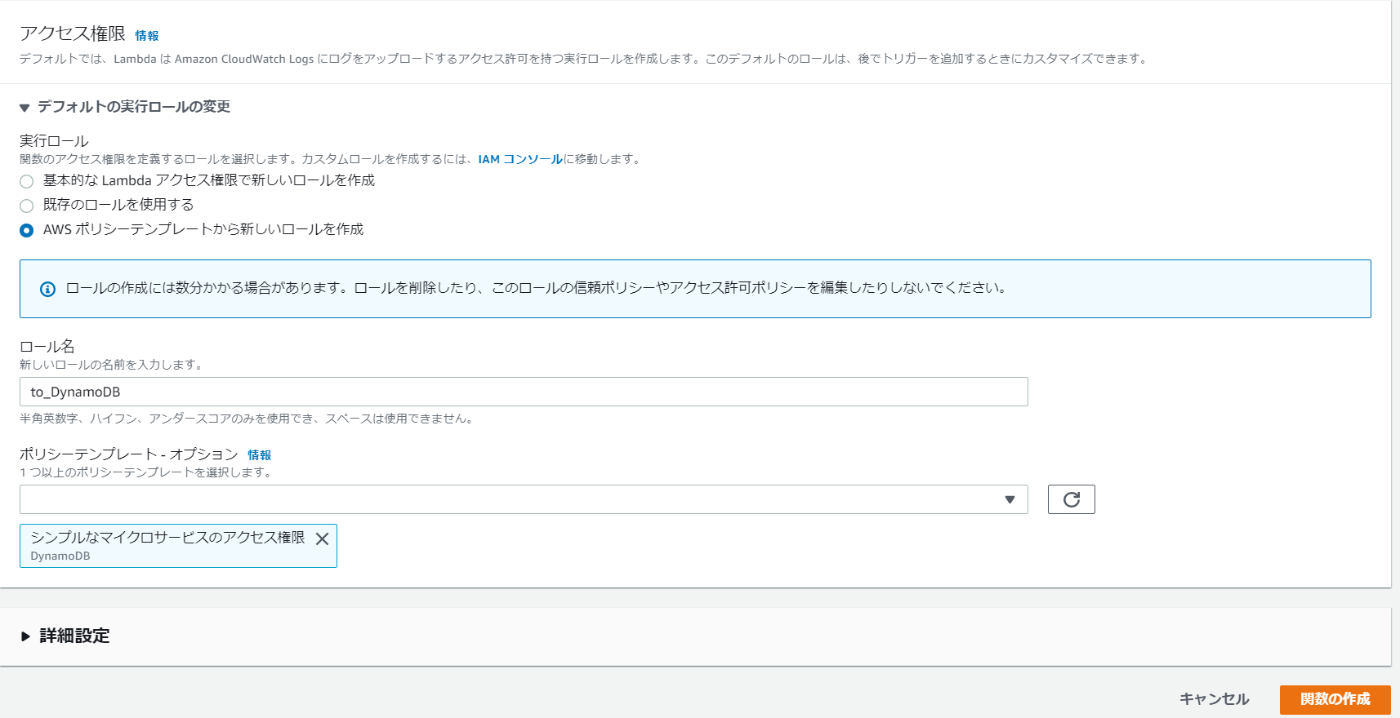Remove シンプルなマイクロサービスのアクセス権限 tag with X
1400x718 pixels.
pyautogui.click(x=322, y=538)
